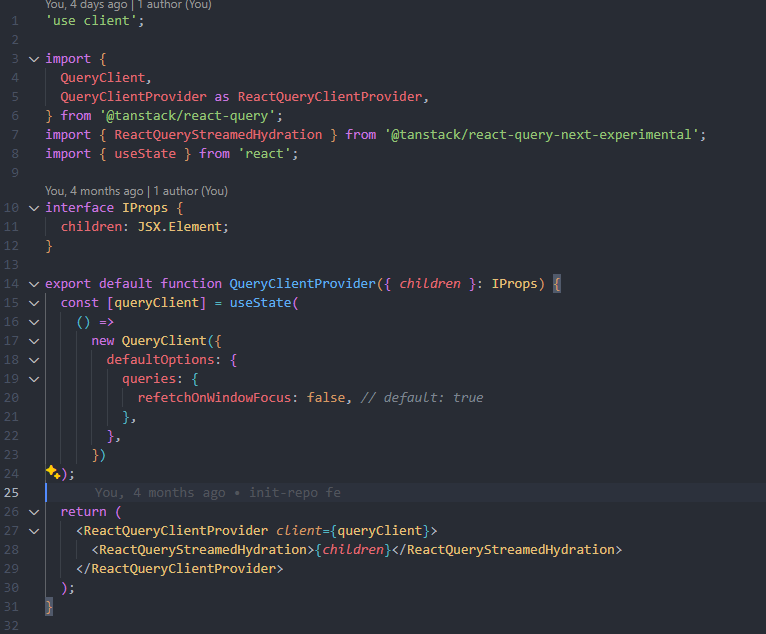Viewport: 766px width, 634px height.
Task: Fold the arrow function at line 16
Action: click(x=34, y=322)
